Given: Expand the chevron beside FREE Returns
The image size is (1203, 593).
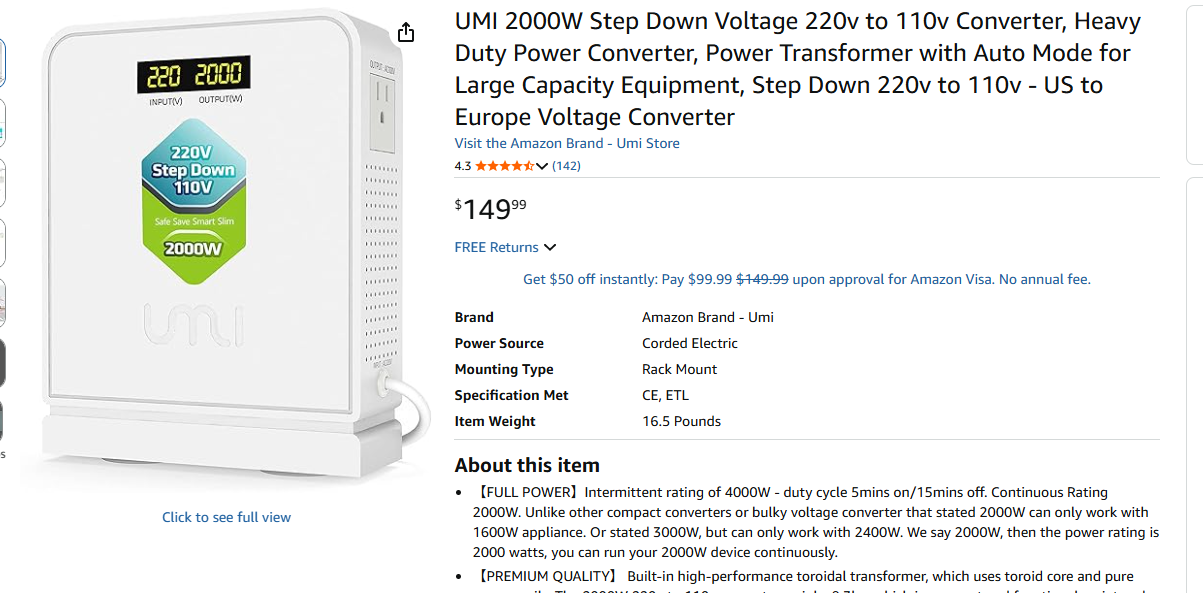Looking at the screenshot, I should click(550, 247).
